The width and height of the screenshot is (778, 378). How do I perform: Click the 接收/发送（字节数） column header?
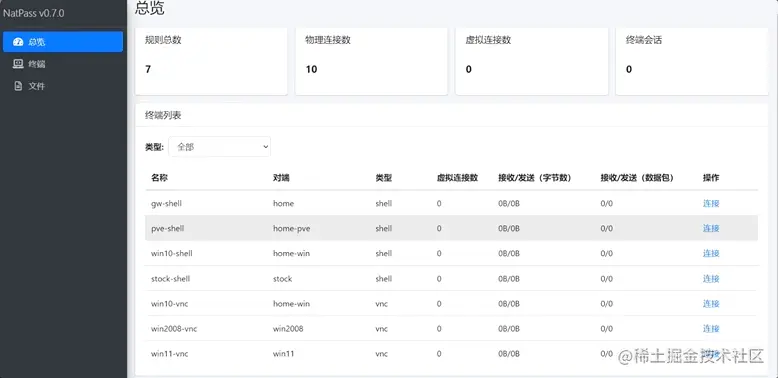[x=535, y=178]
